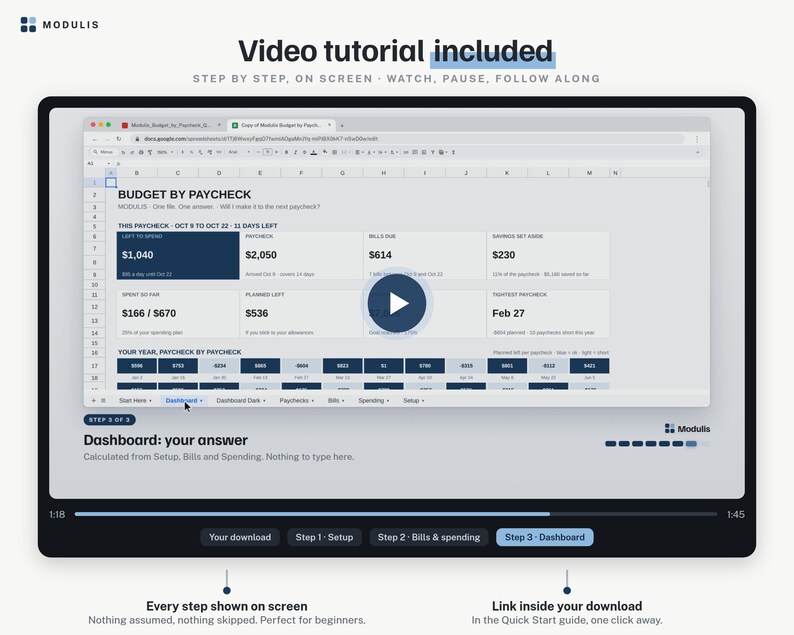The height and width of the screenshot is (635, 794).
Task: Open a new browser tab with plus
Action: 342,125
